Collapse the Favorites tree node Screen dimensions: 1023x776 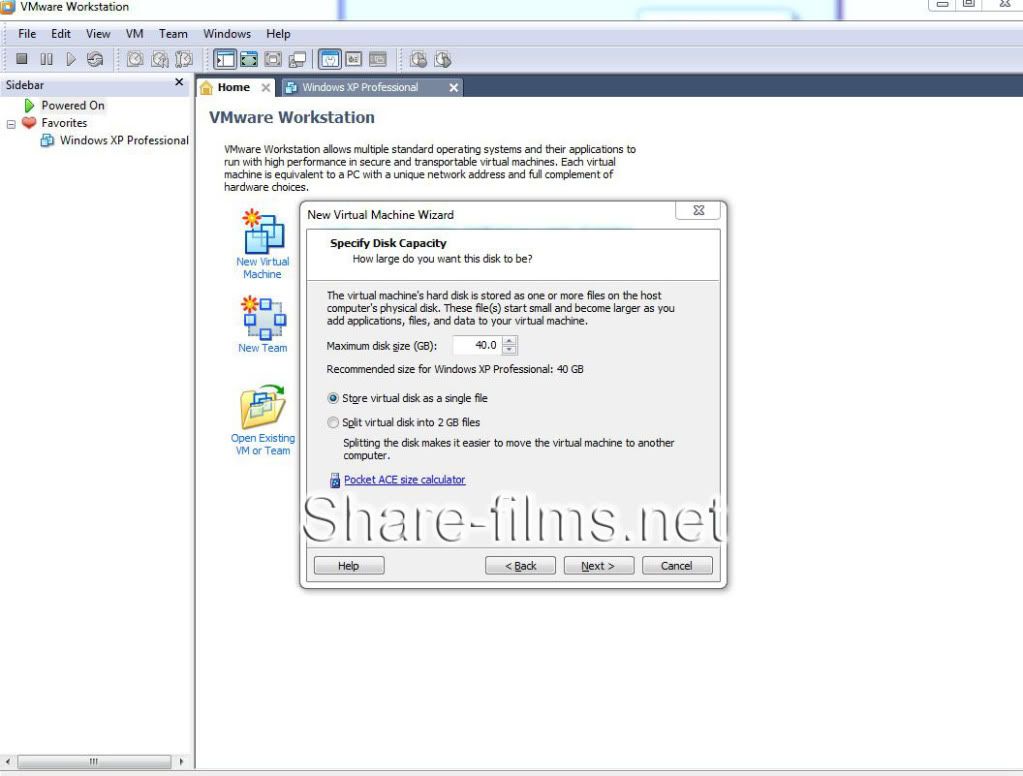pos(11,123)
